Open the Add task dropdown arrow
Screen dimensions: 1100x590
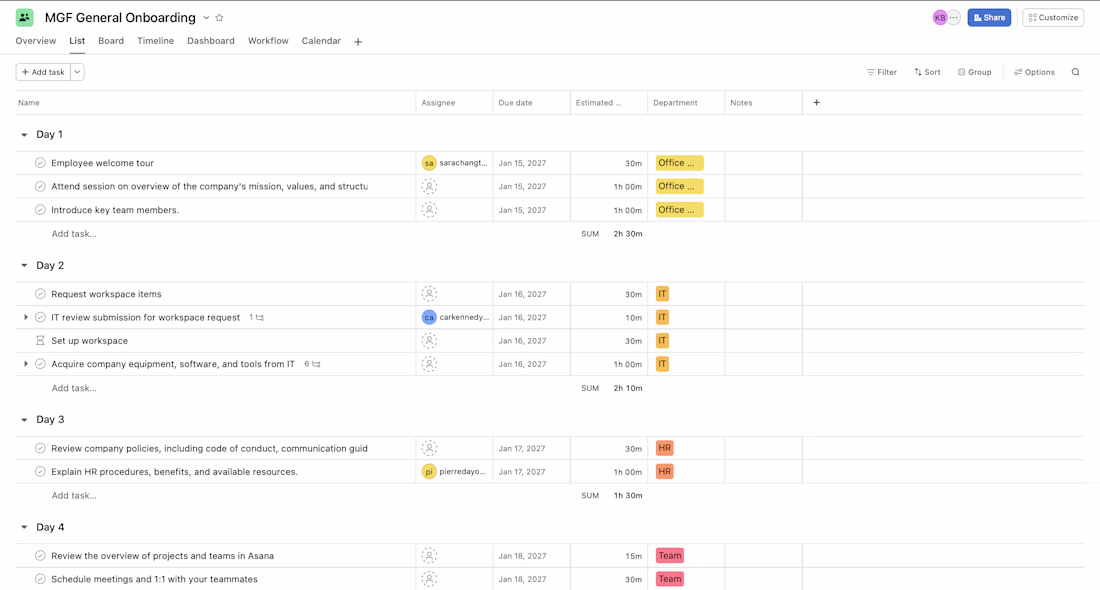(x=77, y=72)
